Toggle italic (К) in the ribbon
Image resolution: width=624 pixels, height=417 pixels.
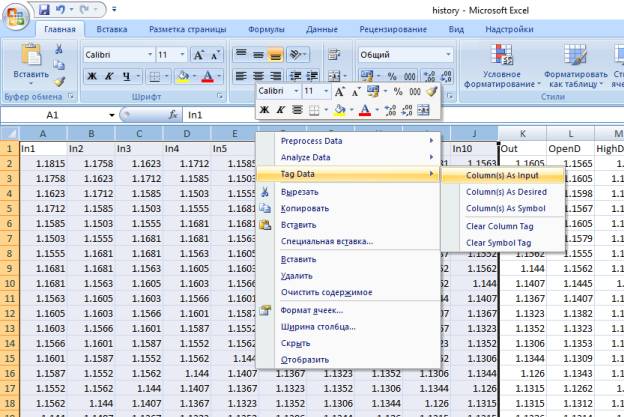coord(109,76)
